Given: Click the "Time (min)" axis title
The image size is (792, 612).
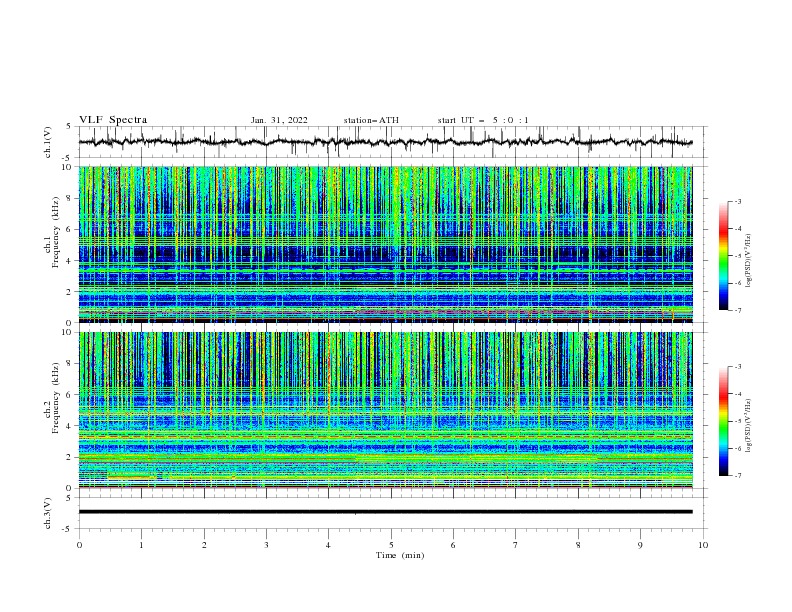Looking at the screenshot, I should 400,555.
